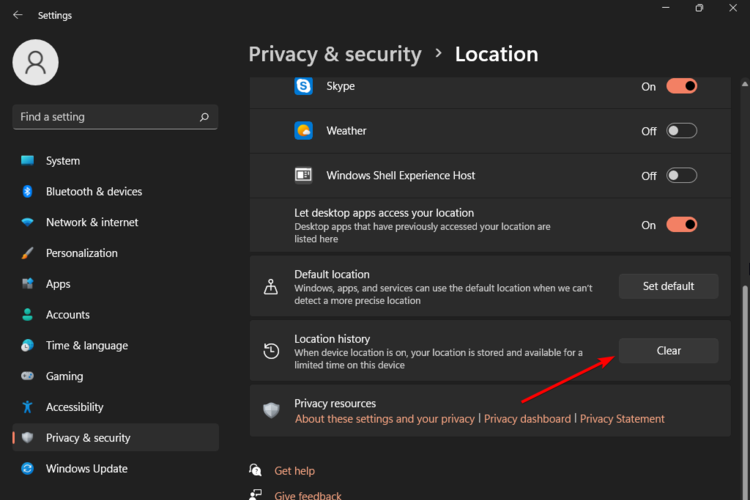This screenshot has width=750, height=500.
Task: Click the search magnifier icon
Action: point(204,117)
